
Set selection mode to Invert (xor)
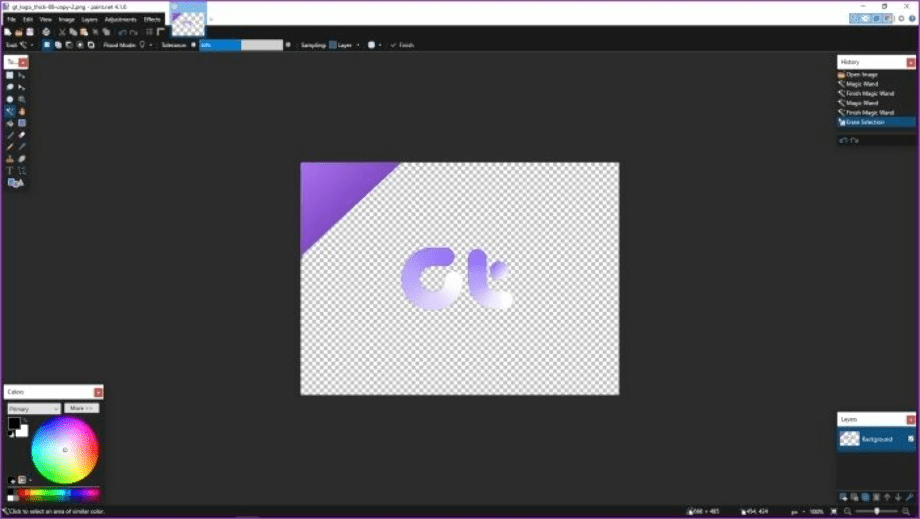pos(91,45)
